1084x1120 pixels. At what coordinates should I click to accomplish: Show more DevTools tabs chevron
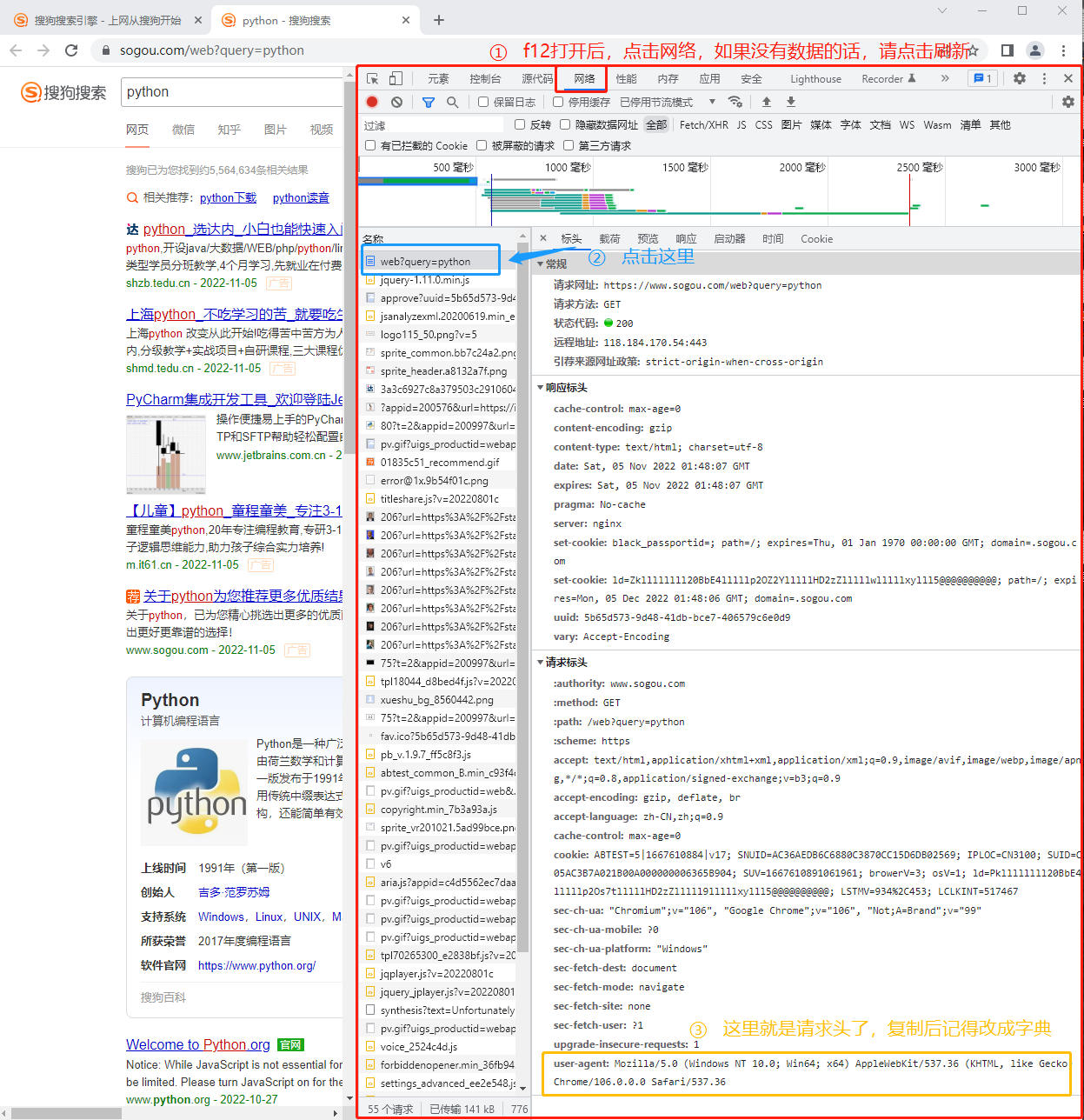[945, 78]
